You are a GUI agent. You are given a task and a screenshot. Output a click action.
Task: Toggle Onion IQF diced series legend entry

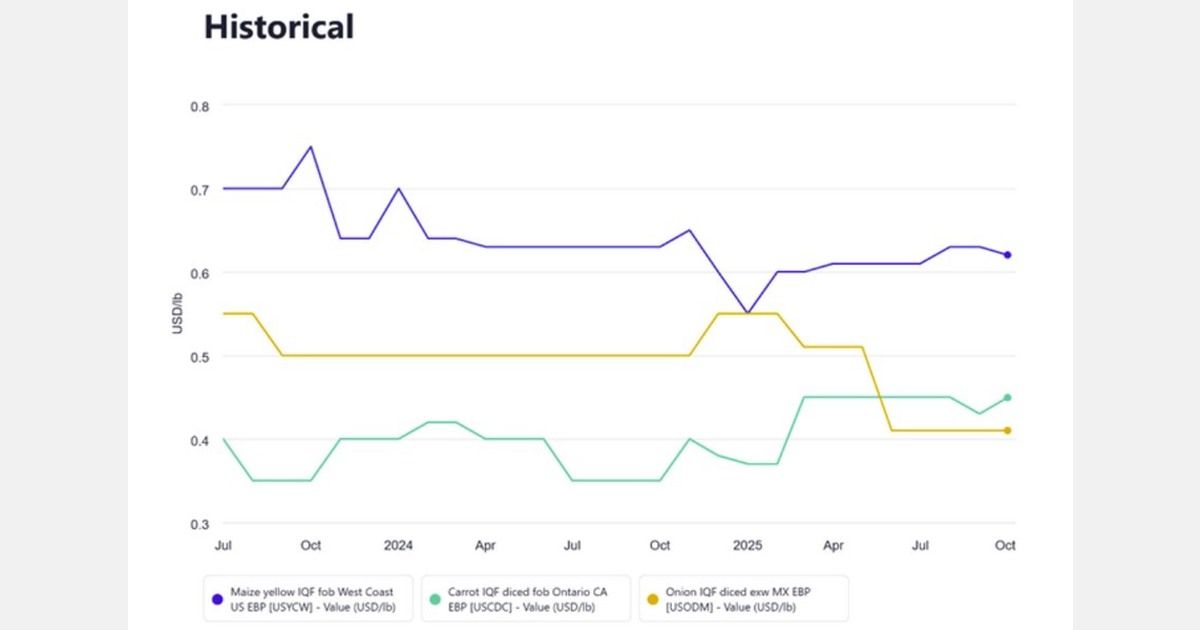pyautogui.click(x=745, y=599)
